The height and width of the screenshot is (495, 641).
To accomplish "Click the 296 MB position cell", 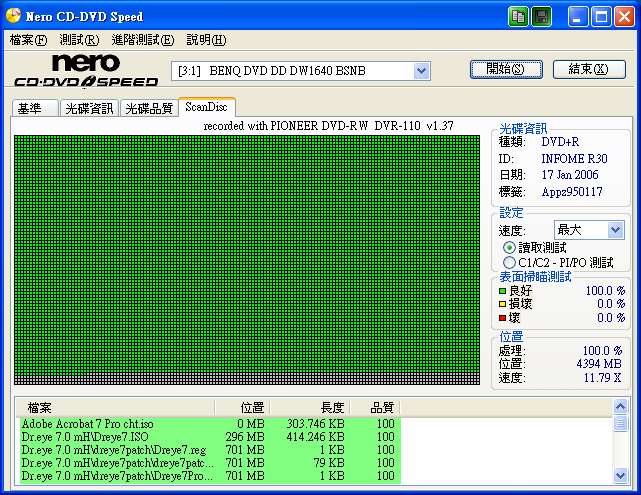I will (x=245, y=437).
